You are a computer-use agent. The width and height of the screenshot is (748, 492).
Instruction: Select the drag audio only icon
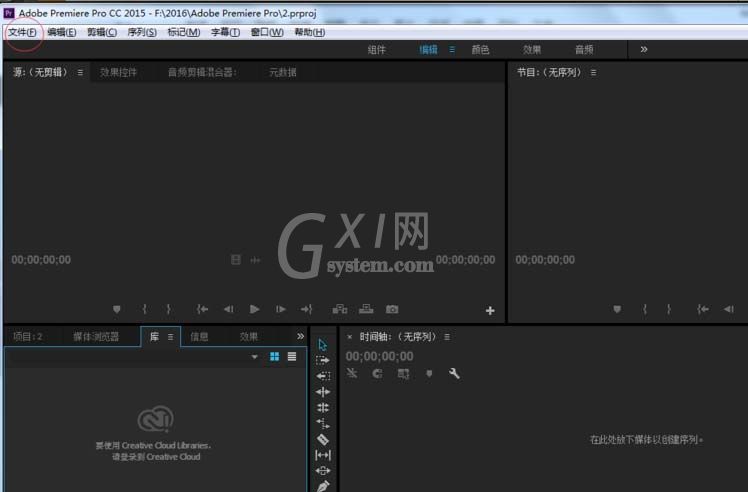click(x=255, y=260)
